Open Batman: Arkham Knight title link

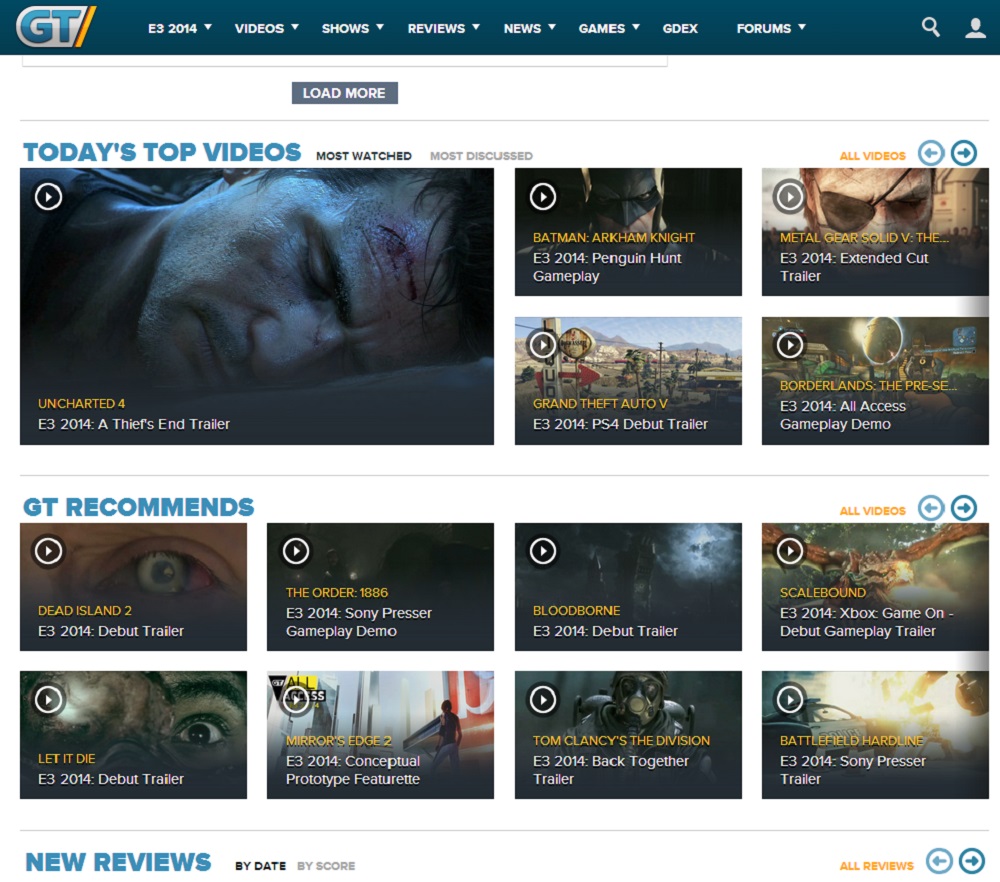point(614,238)
